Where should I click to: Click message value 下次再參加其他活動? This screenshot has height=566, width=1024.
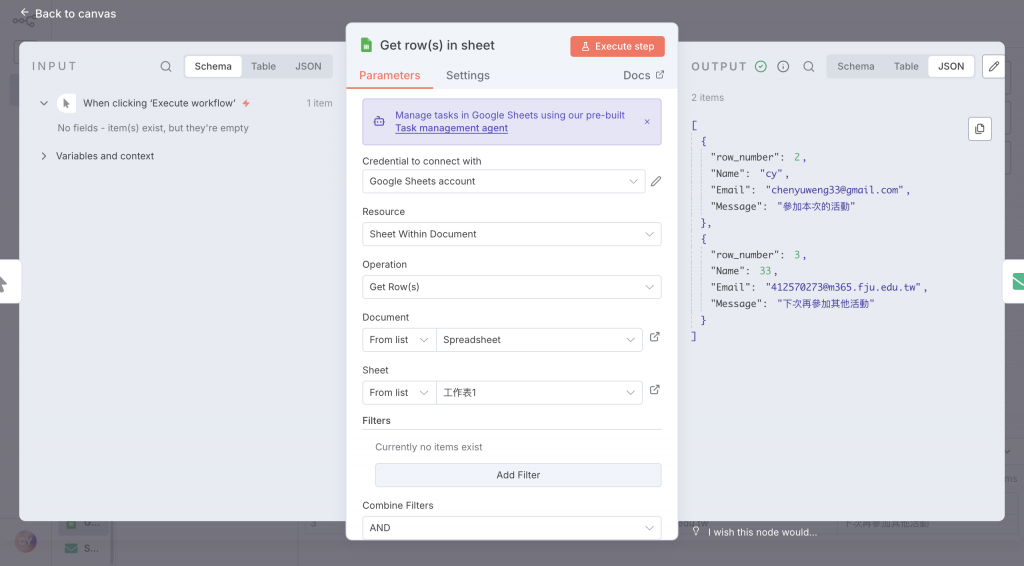coord(825,304)
